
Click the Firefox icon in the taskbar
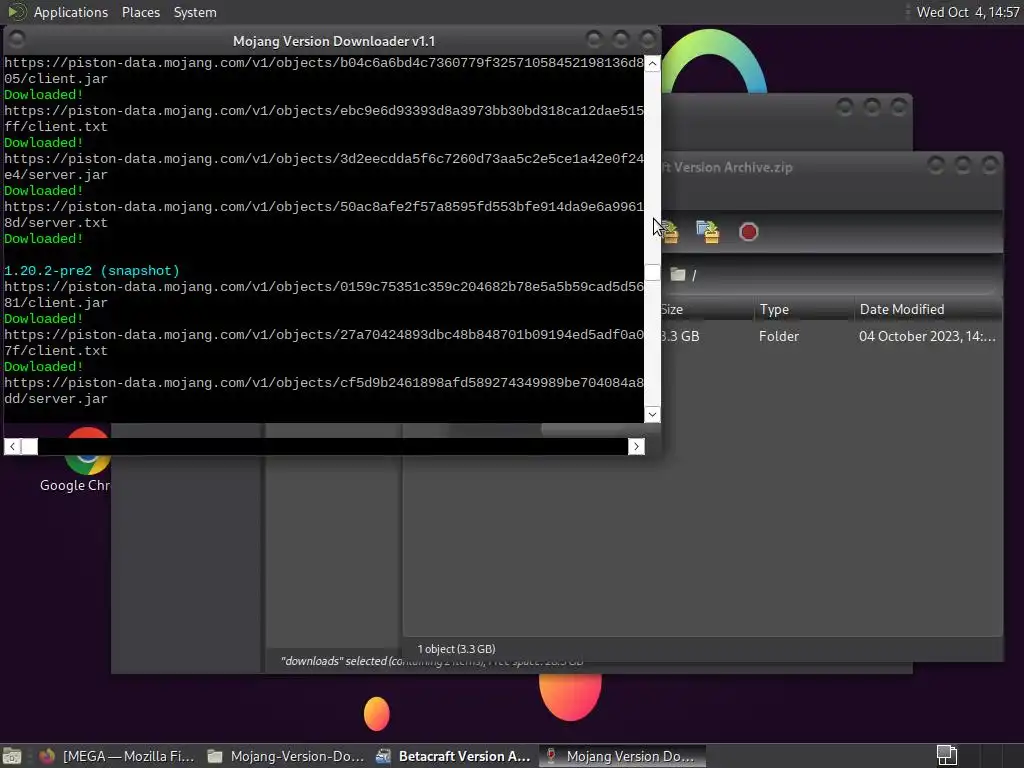pyautogui.click(x=47, y=756)
